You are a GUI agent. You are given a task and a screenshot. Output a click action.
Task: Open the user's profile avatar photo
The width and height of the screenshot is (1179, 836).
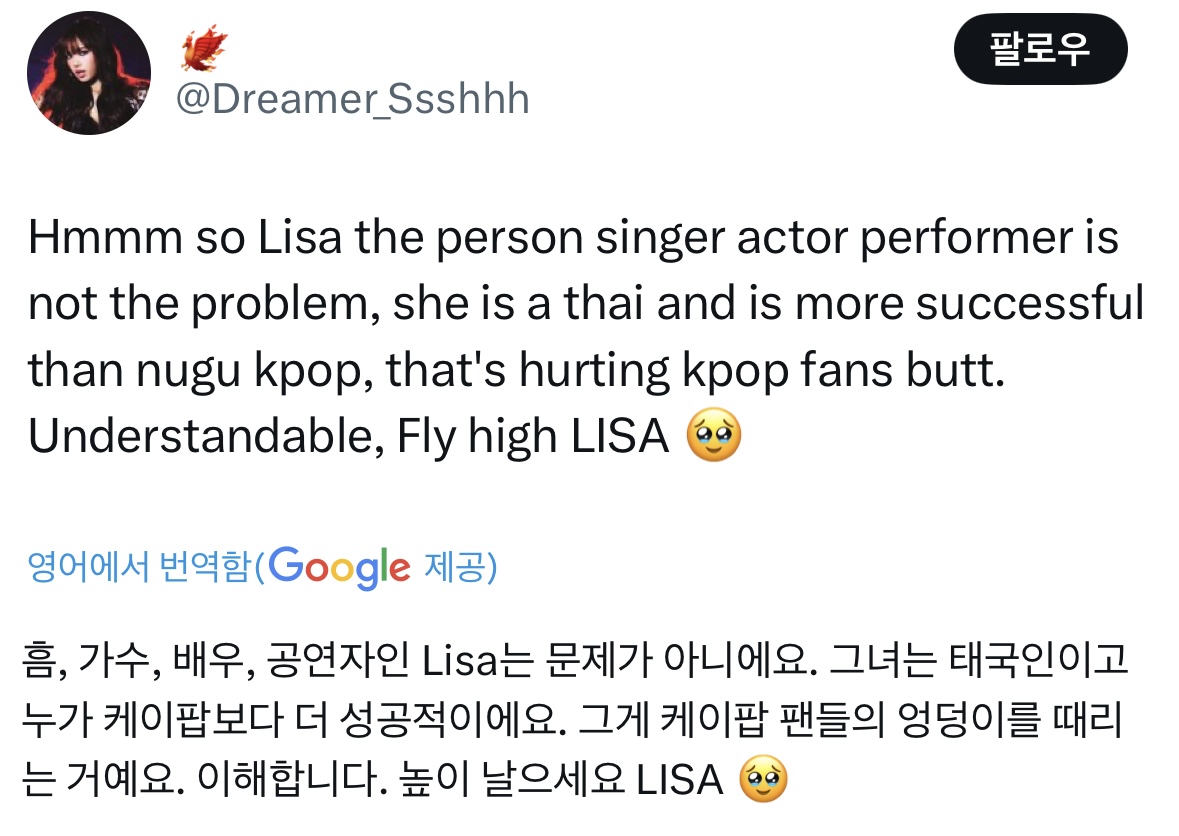point(89,75)
